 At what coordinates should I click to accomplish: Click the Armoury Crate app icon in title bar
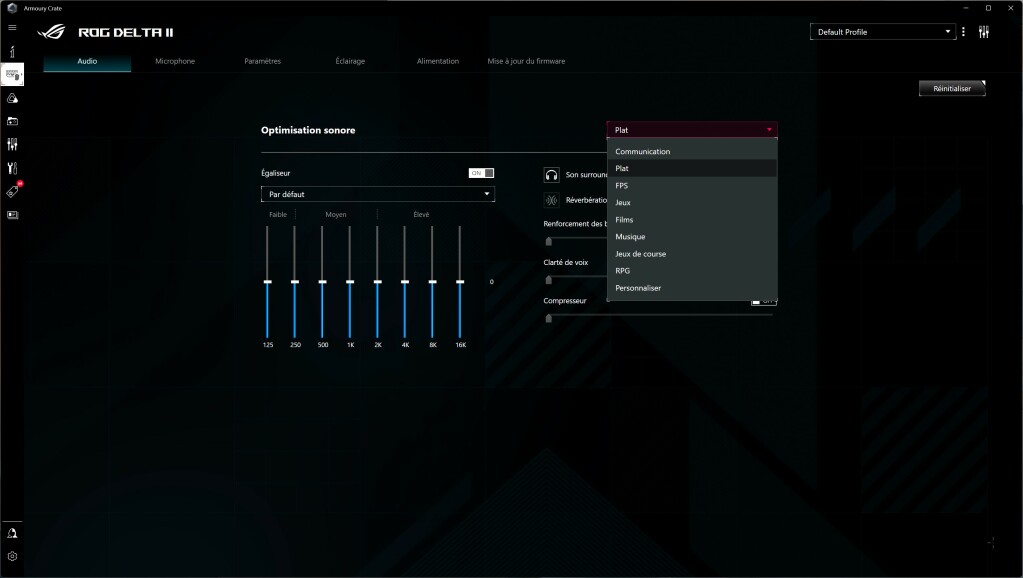[12, 8]
